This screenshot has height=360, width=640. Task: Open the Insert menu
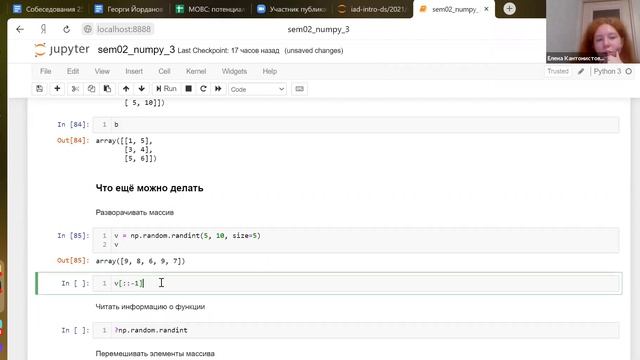tap(134, 71)
